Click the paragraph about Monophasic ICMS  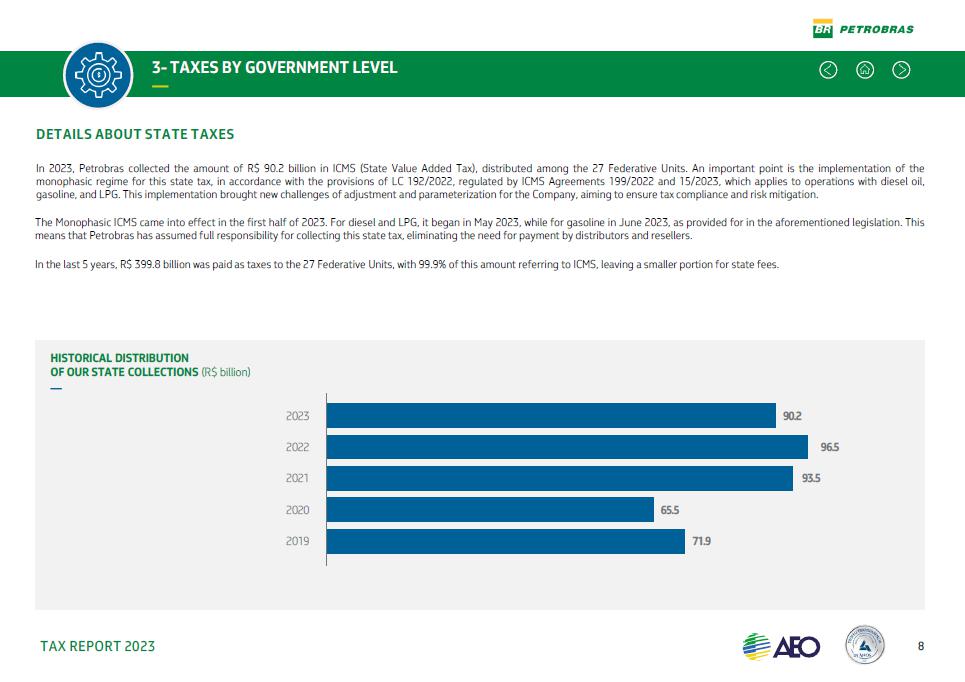coord(479,229)
